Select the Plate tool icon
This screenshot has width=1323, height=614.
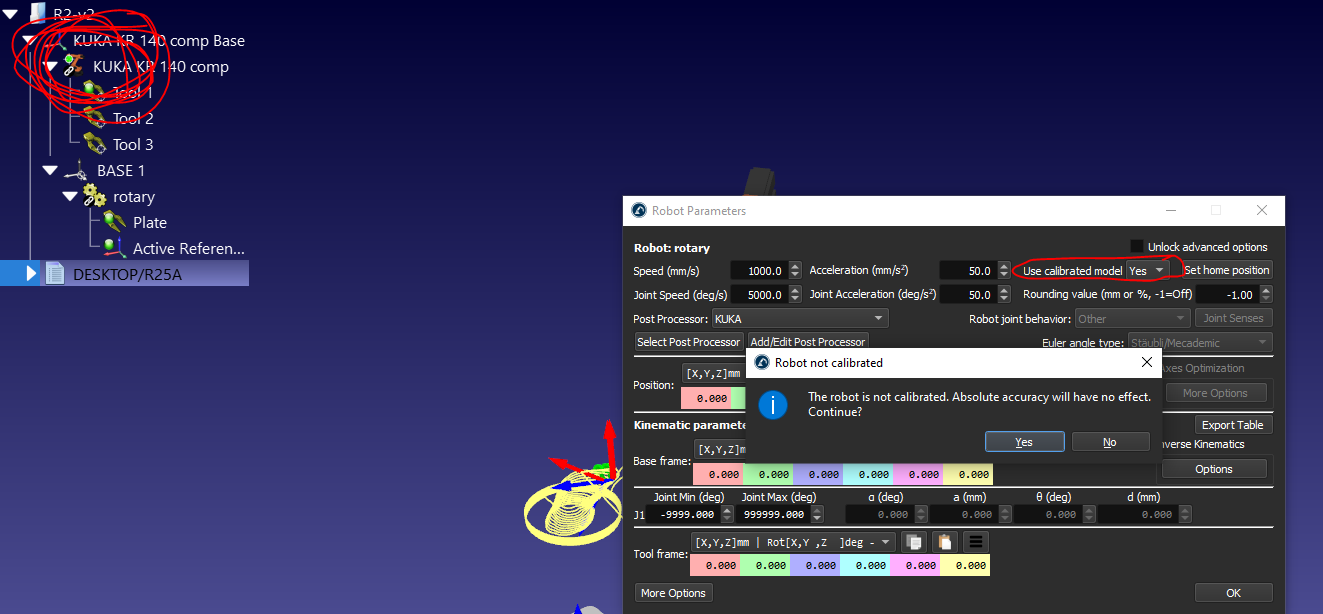tap(114, 222)
